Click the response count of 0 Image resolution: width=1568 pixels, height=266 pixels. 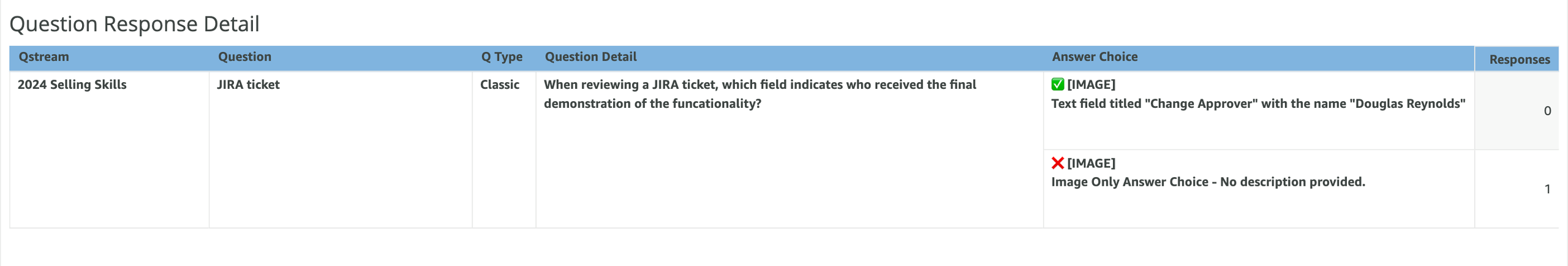point(1547,111)
